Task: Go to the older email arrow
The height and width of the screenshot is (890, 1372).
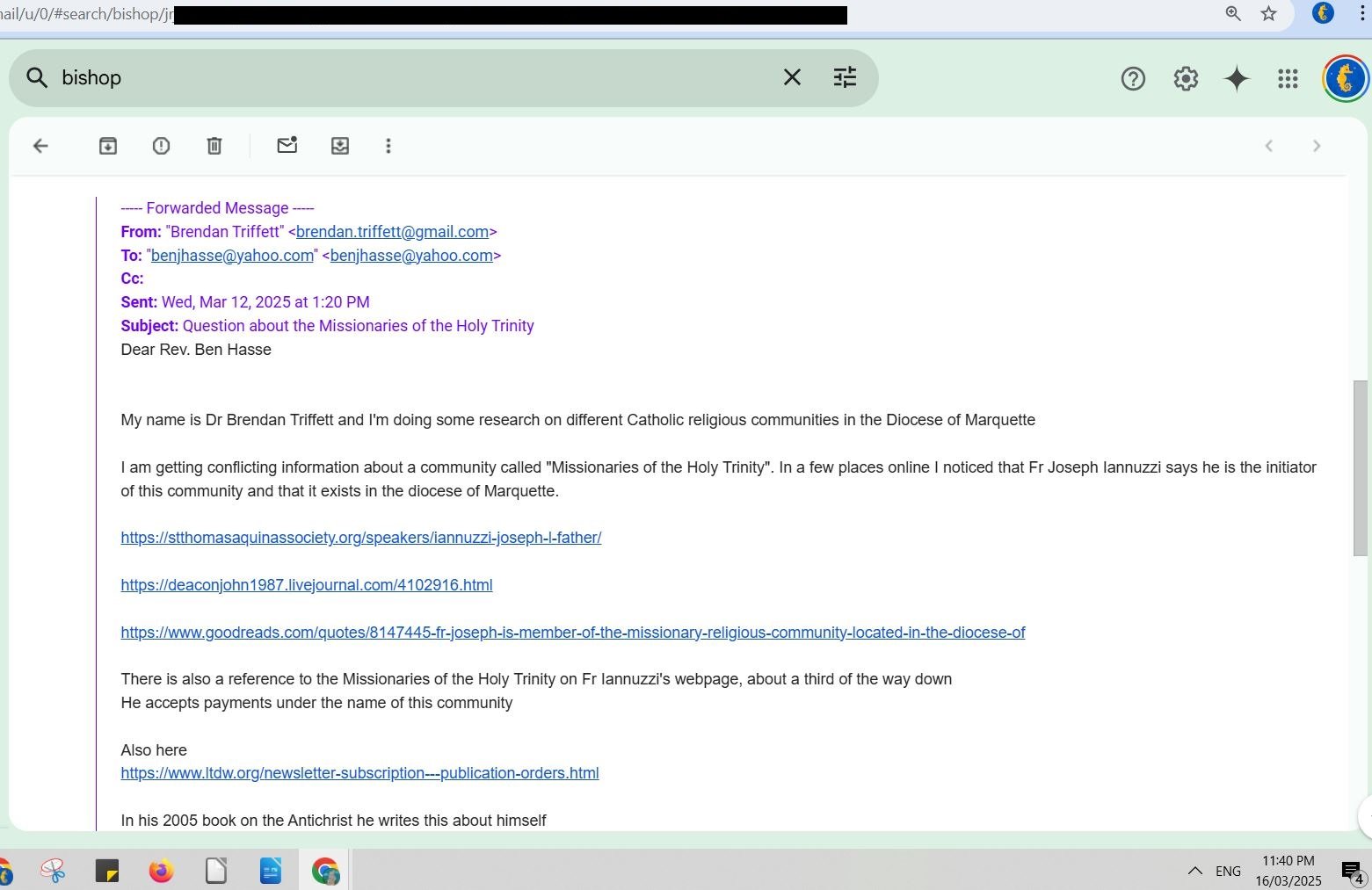Action: (1317, 146)
